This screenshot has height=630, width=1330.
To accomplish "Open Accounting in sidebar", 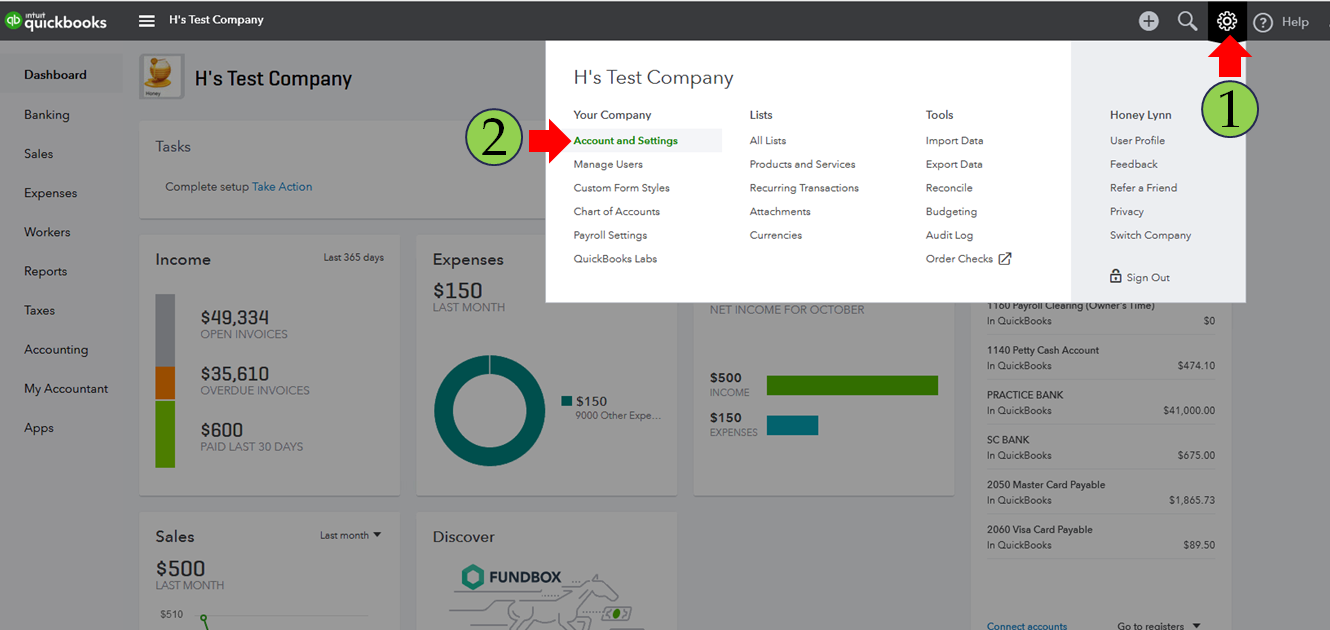I will pos(56,350).
